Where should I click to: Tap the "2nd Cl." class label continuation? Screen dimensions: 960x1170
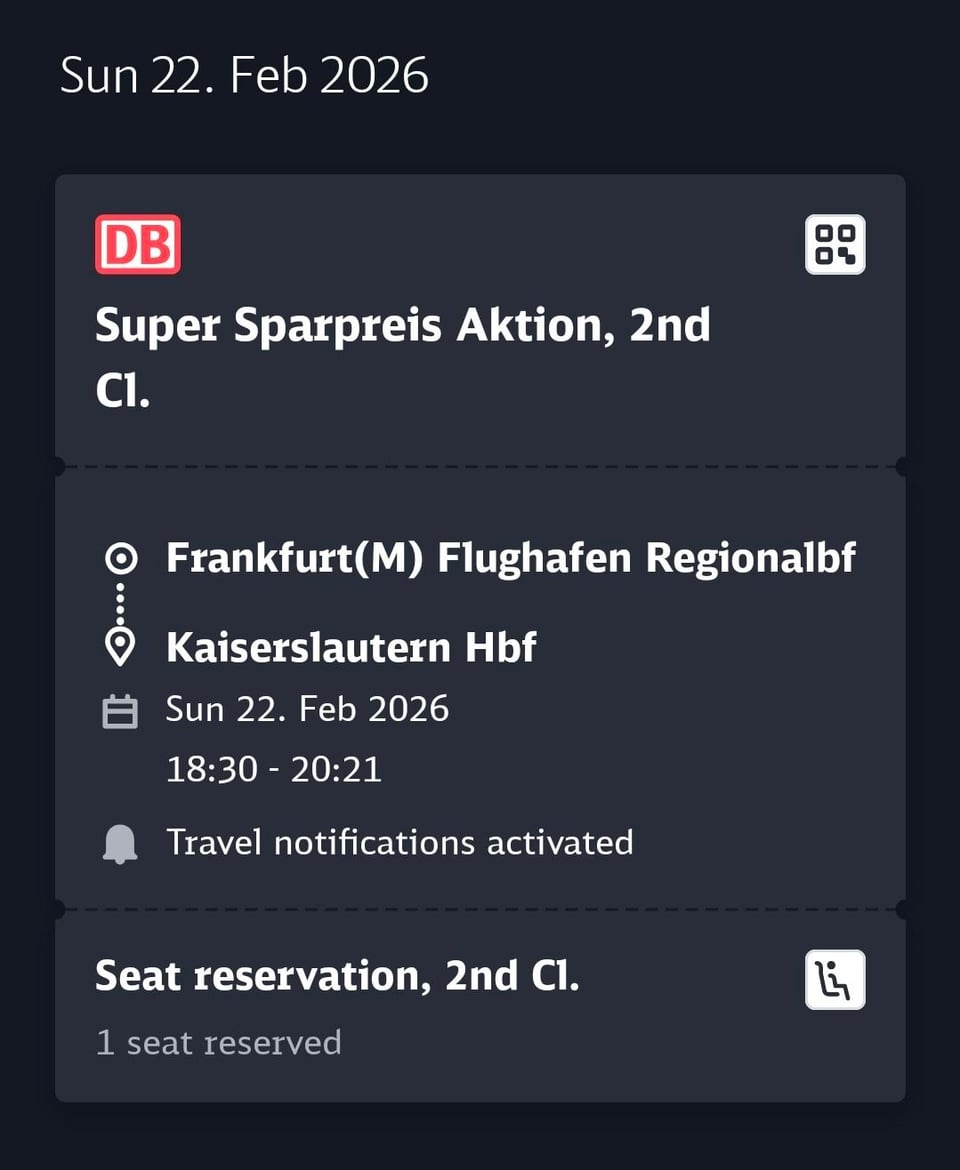122,392
